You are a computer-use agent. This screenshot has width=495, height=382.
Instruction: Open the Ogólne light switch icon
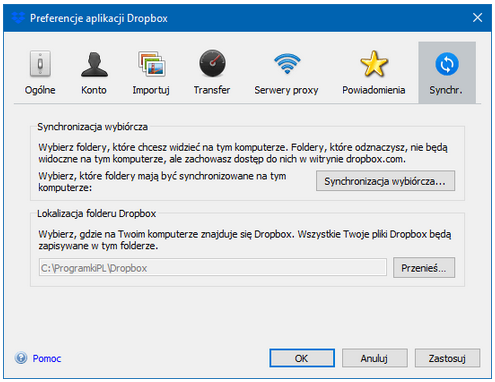[x=40, y=64]
